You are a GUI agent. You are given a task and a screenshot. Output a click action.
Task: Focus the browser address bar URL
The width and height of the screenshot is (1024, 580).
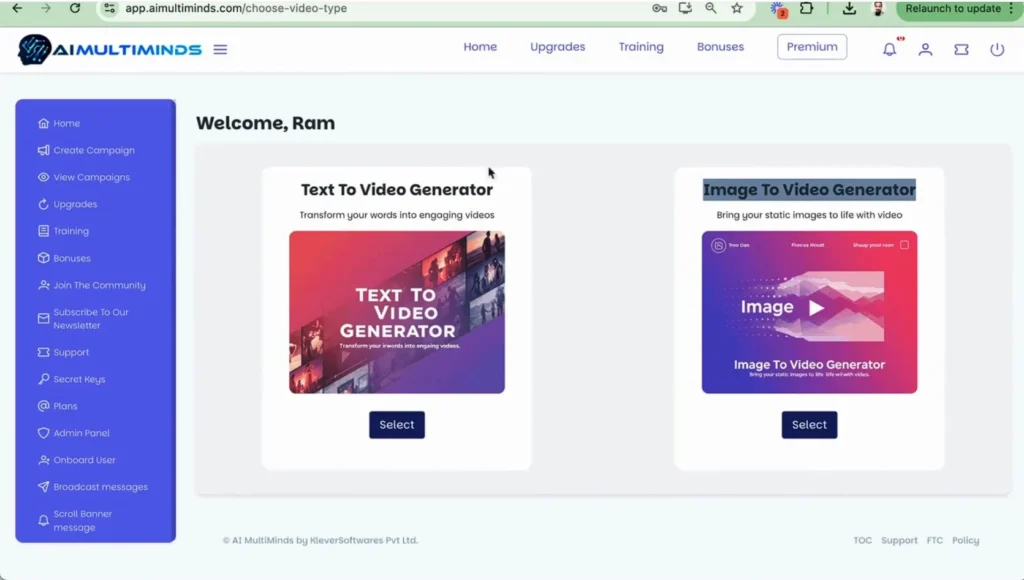click(x=236, y=8)
